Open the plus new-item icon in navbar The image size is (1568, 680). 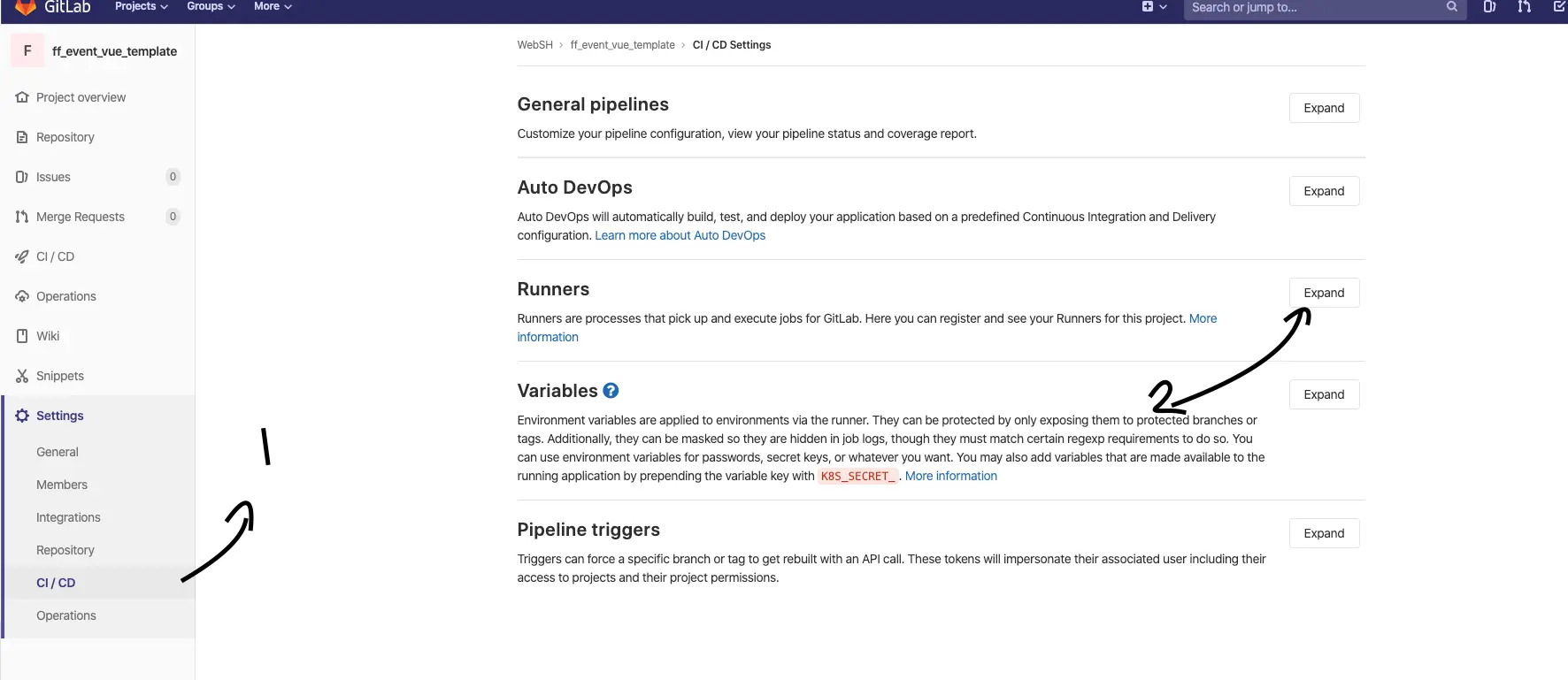[x=1148, y=7]
